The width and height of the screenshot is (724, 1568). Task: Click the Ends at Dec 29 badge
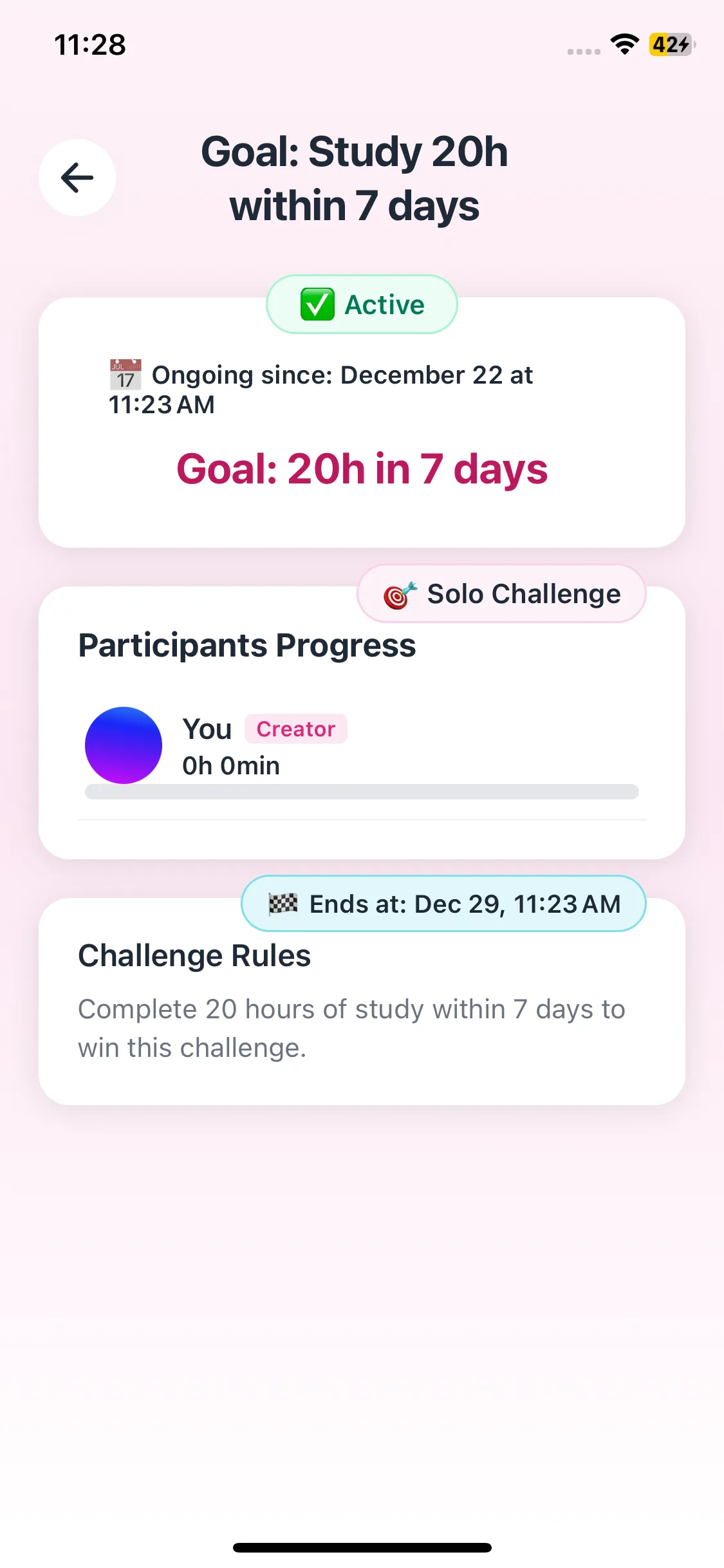coord(443,904)
